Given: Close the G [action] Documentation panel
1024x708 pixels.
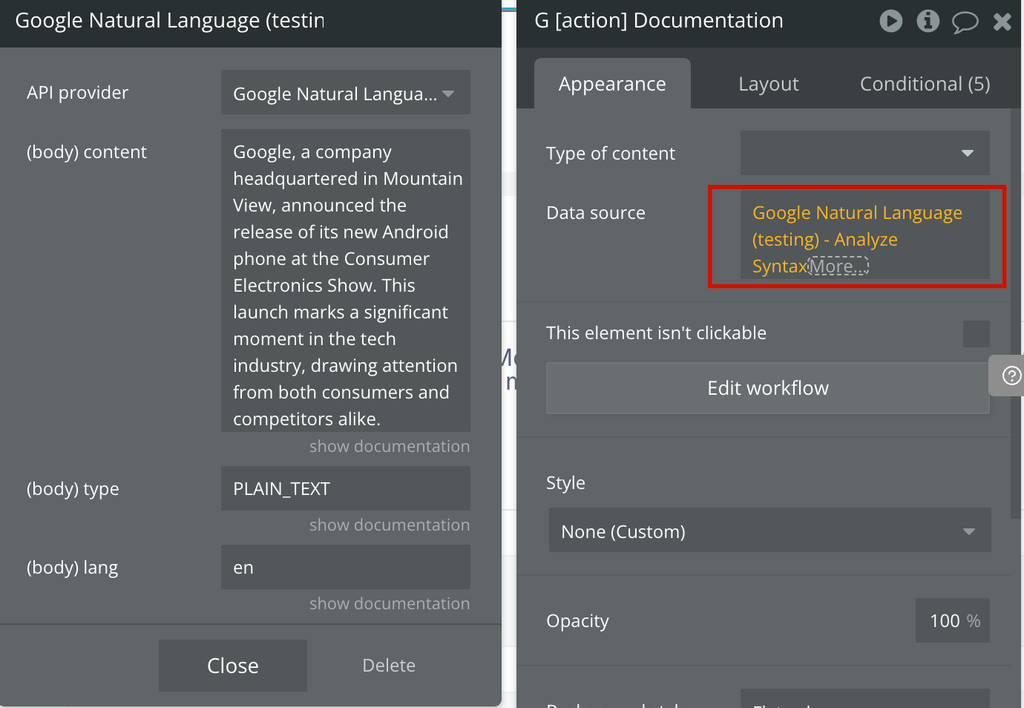Looking at the screenshot, I should (x=1002, y=22).
